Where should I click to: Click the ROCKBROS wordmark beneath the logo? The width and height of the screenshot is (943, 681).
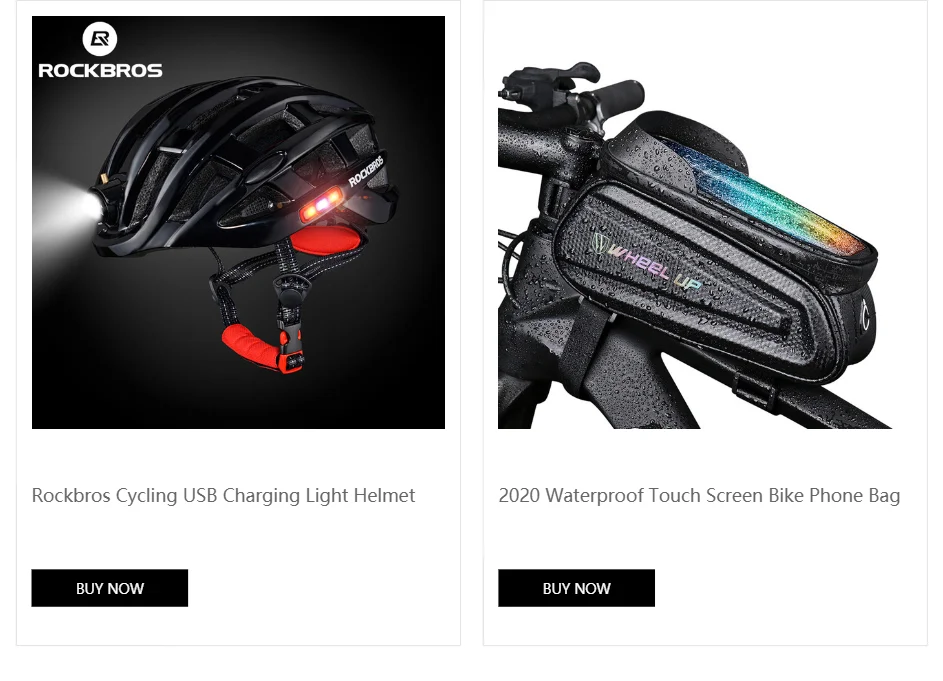tap(100, 70)
